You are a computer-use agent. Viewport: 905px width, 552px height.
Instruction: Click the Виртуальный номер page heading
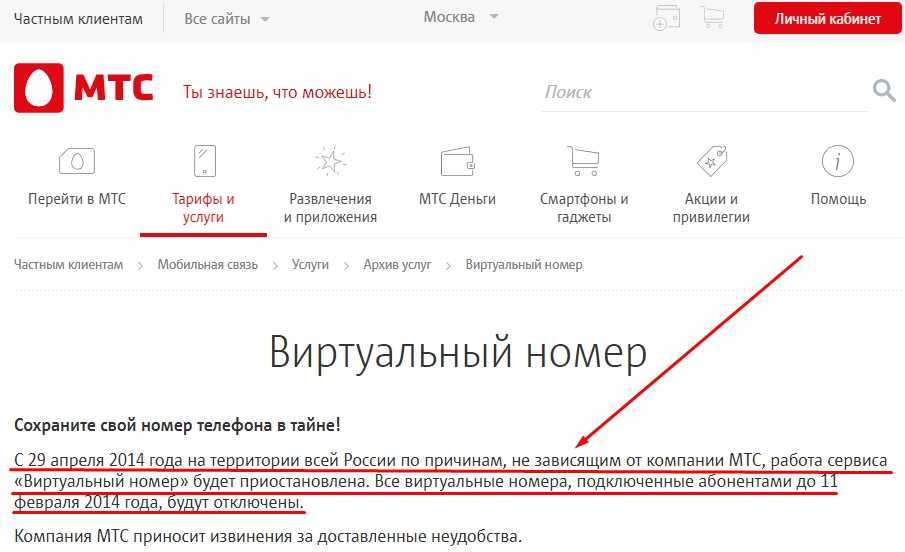click(x=458, y=352)
